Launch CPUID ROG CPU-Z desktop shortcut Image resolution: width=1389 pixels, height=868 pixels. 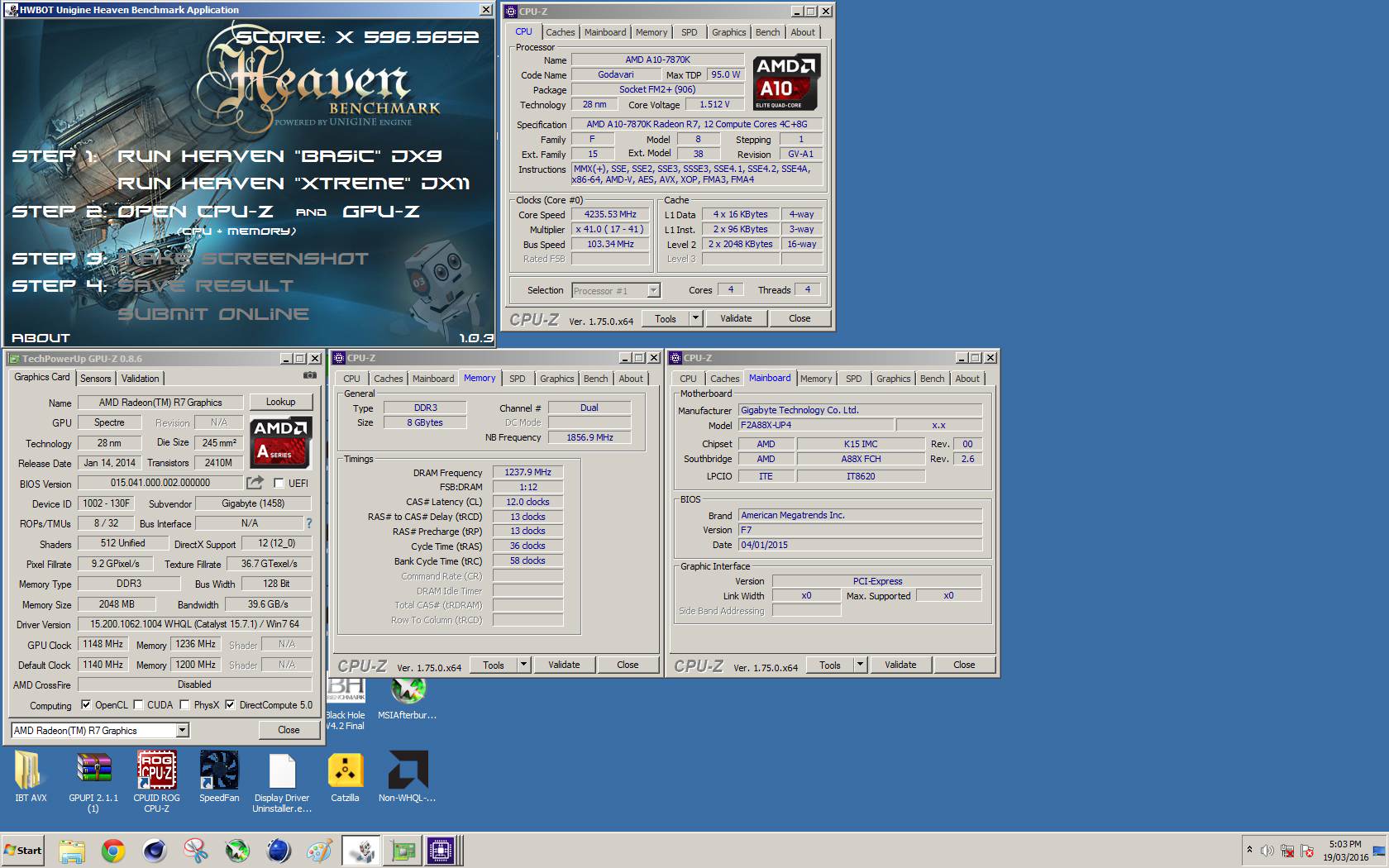click(156, 782)
